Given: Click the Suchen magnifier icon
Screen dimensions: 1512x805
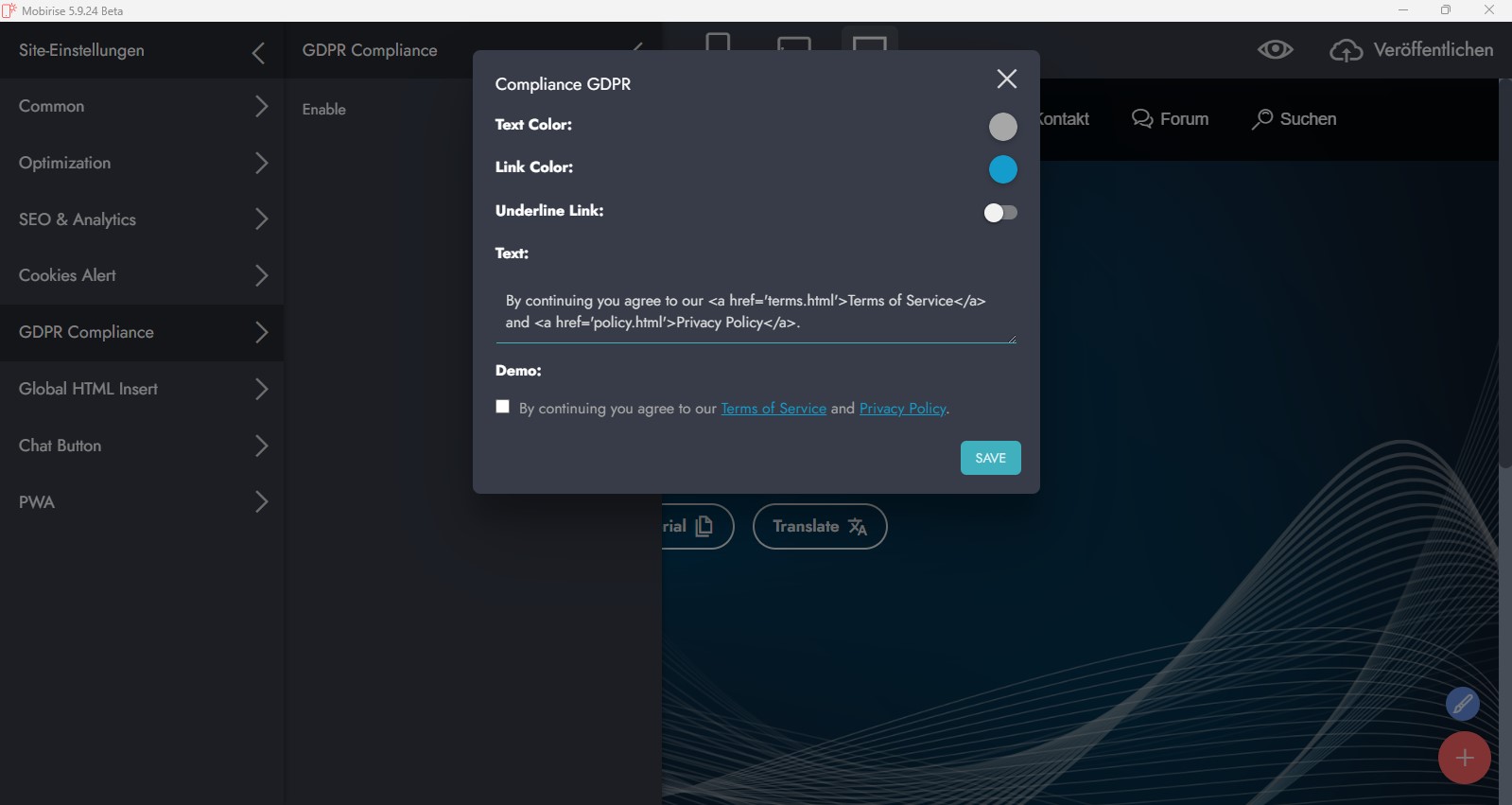Looking at the screenshot, I should click(x=1261, y=119).
